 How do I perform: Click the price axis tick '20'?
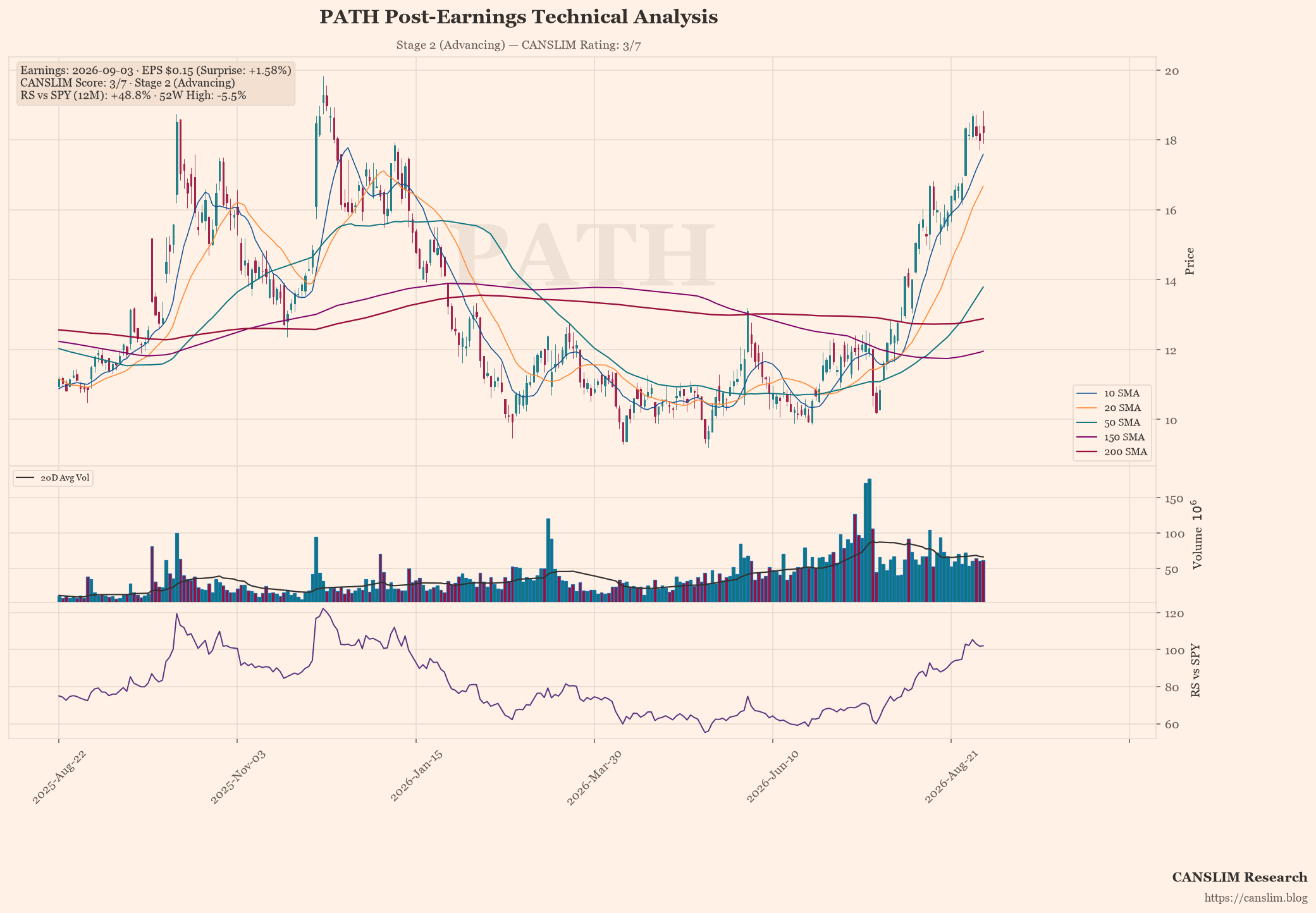(1171, 71)
